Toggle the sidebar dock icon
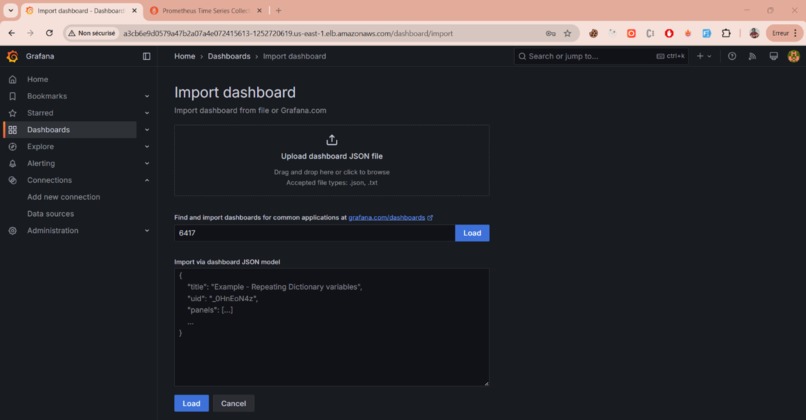This screenshot has width=806, height=420. (x=146, y=56)
